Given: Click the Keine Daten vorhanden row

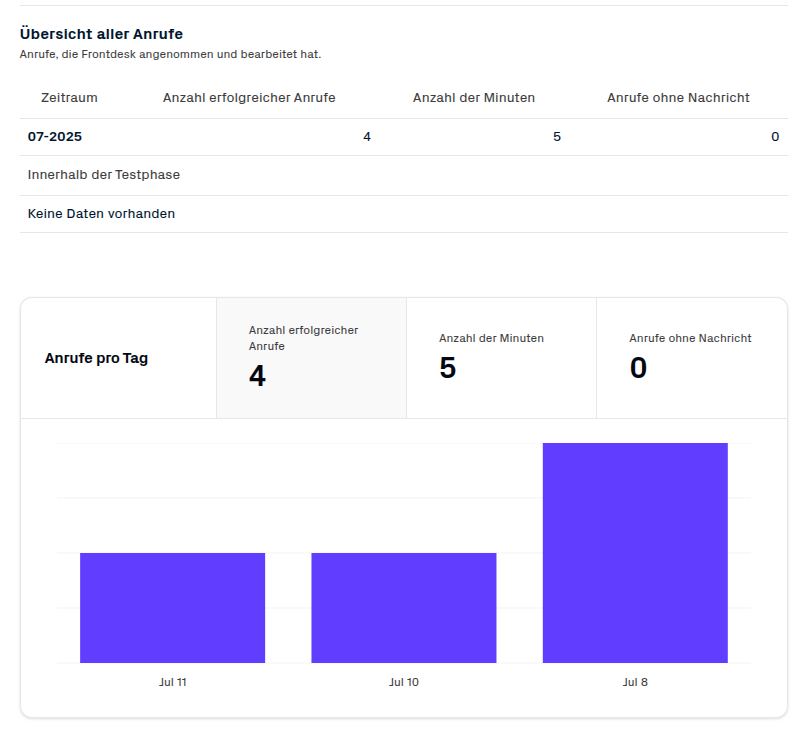Looking at the screenshot, I should pyautogui.click(x=404, y=214).
